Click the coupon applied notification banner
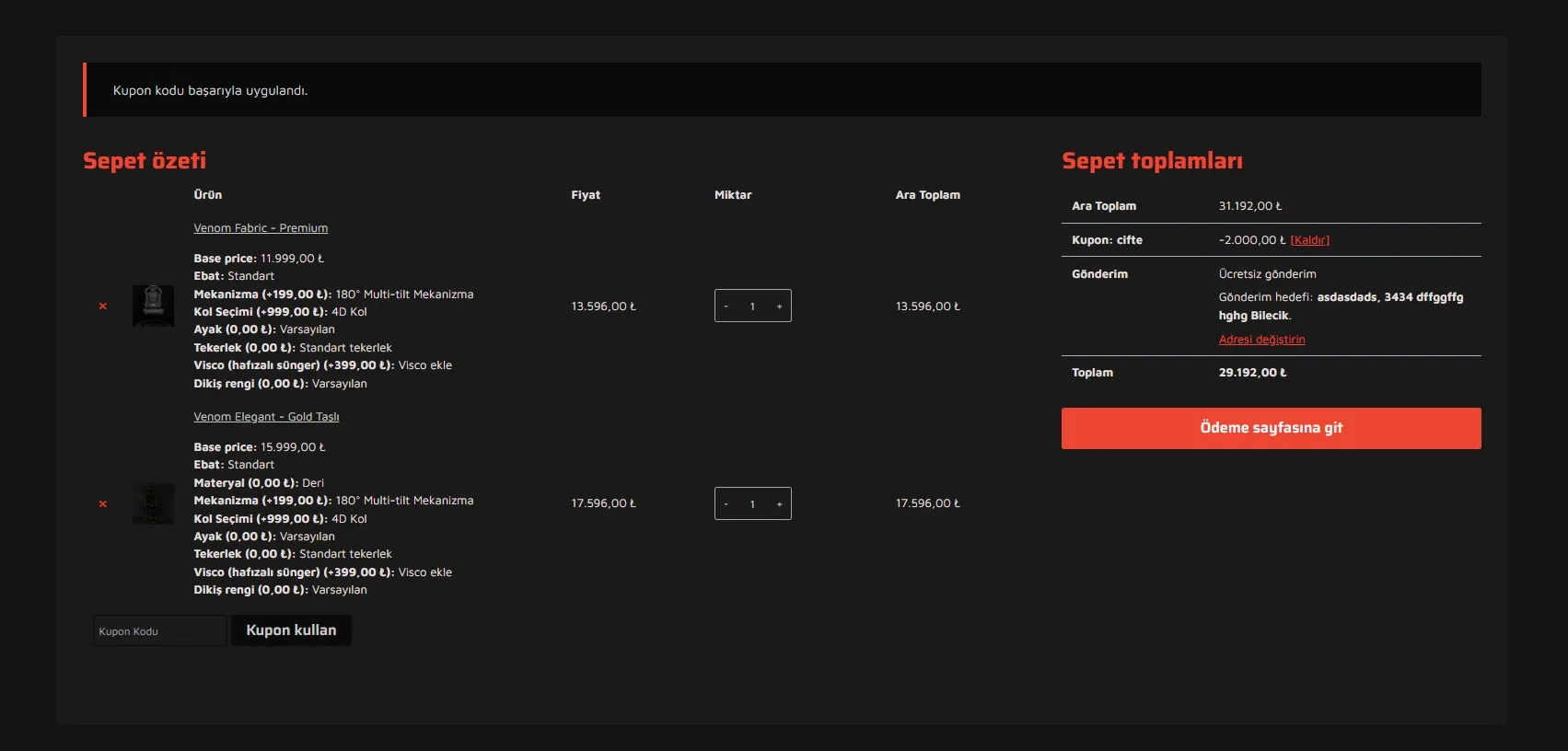This screenshot has height=751, width=1568. pos(782,90)
